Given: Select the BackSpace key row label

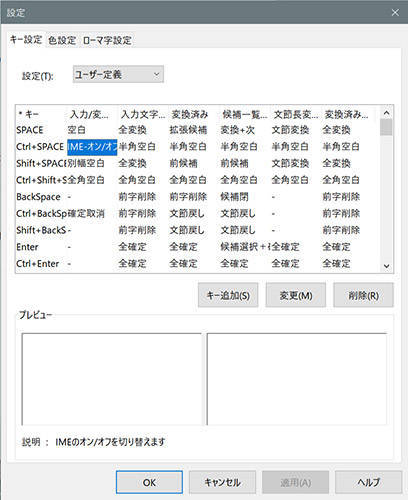Looking at the screenshot, I should (38, 197).
